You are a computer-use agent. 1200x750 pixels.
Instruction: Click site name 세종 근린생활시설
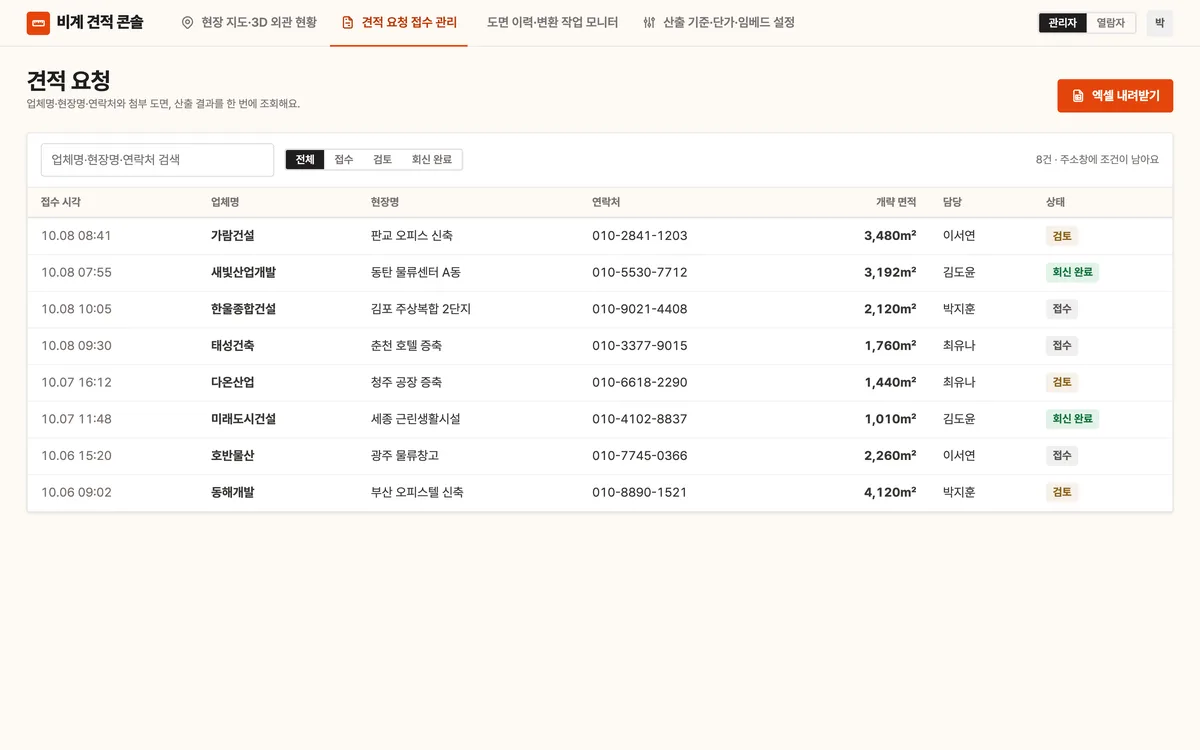point(416,419)
